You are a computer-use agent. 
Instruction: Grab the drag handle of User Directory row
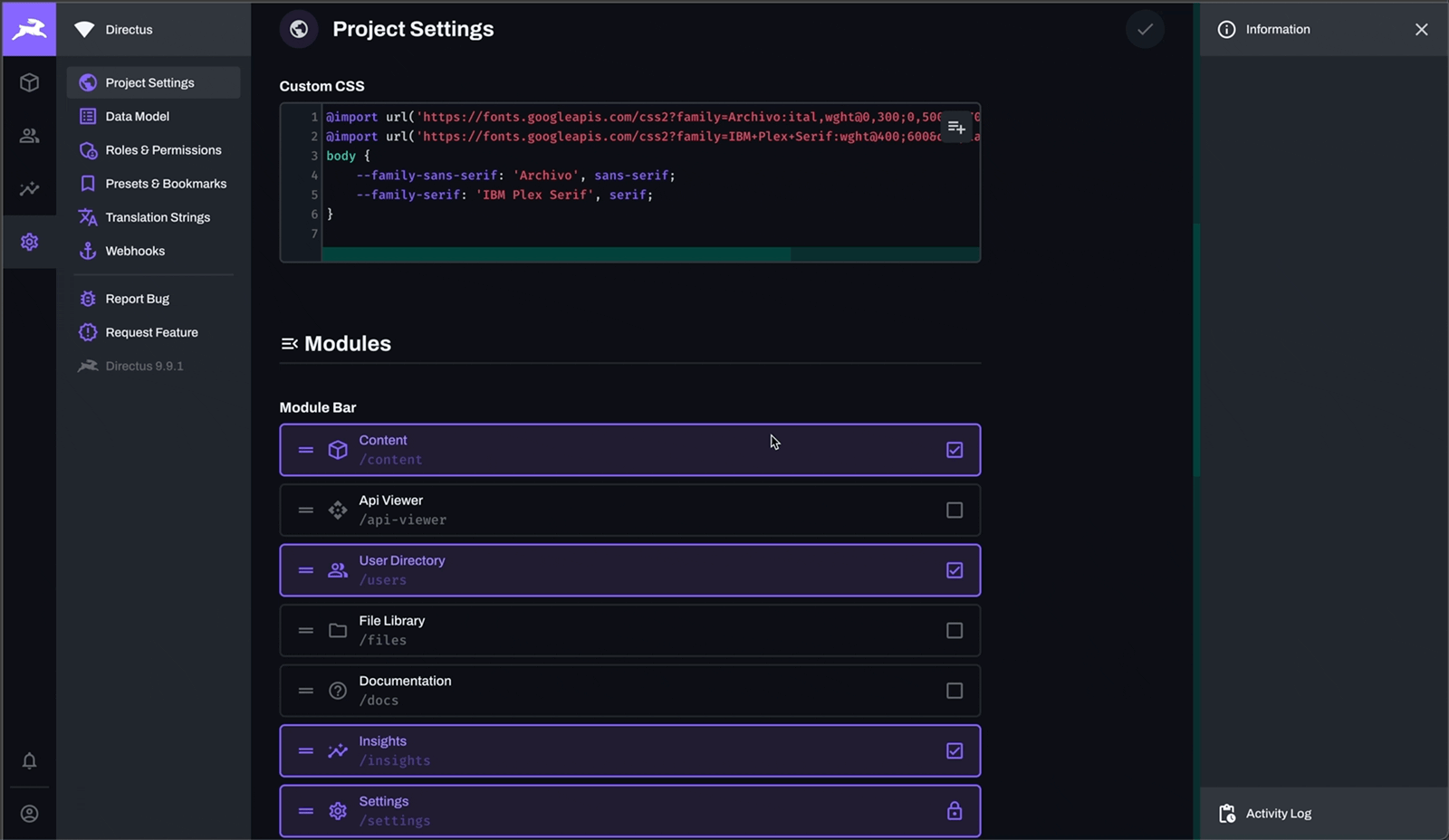[306, 570]
